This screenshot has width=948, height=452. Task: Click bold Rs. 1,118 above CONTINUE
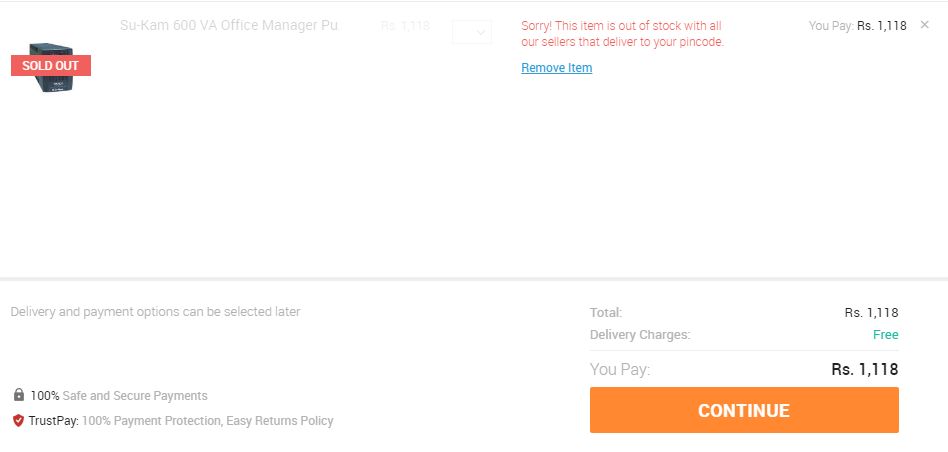pyautogui.click(x=865, y=369)
